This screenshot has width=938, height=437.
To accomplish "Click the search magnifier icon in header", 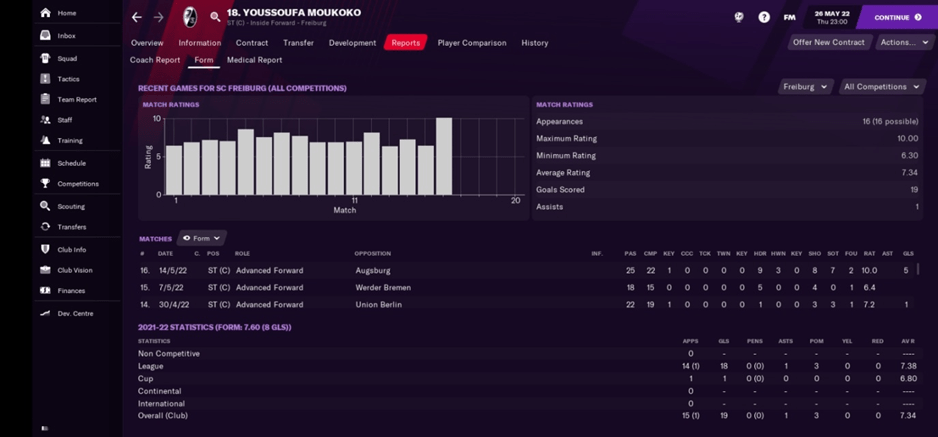I will (x=215, y=17).
